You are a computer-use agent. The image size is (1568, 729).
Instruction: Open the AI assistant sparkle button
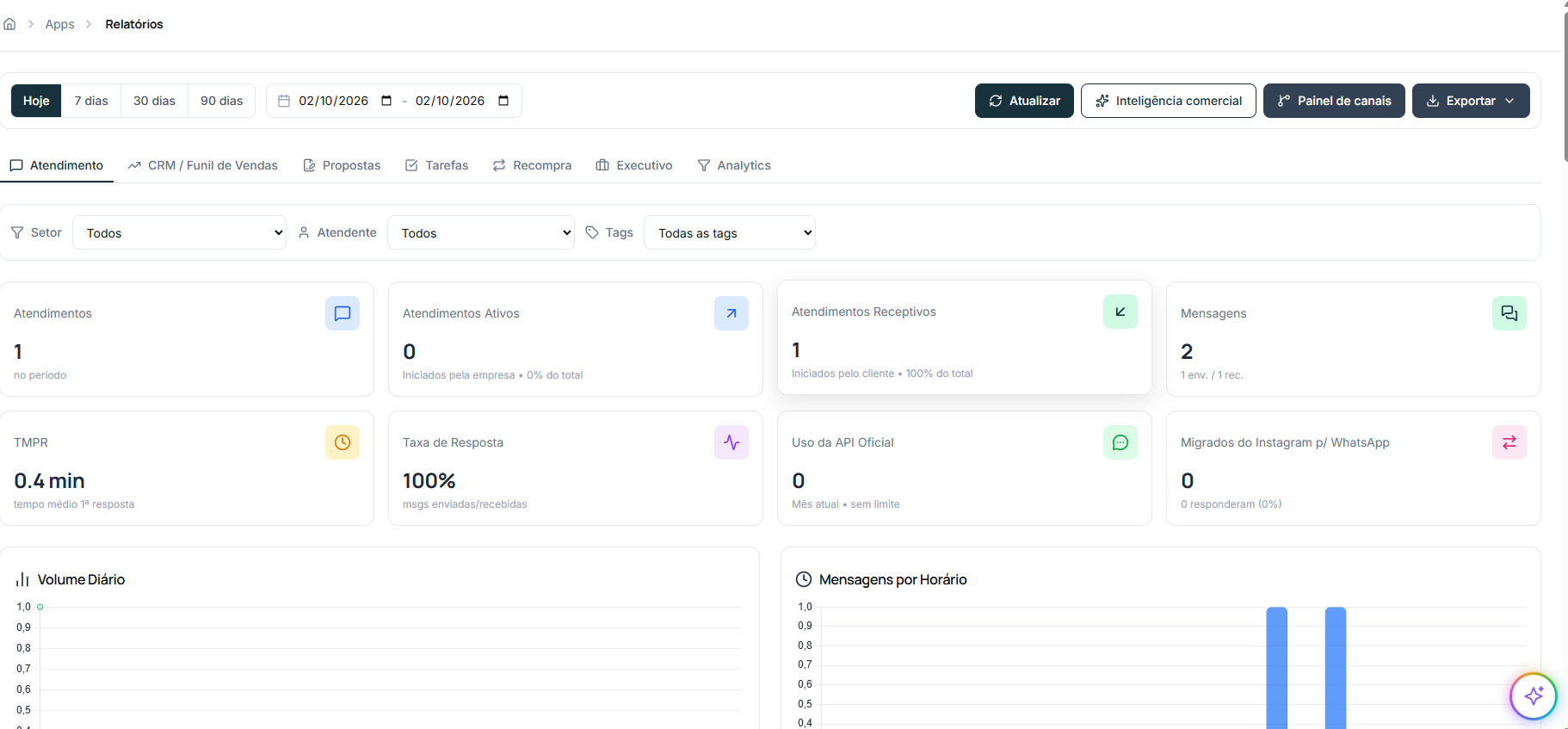pos(1534,696)
